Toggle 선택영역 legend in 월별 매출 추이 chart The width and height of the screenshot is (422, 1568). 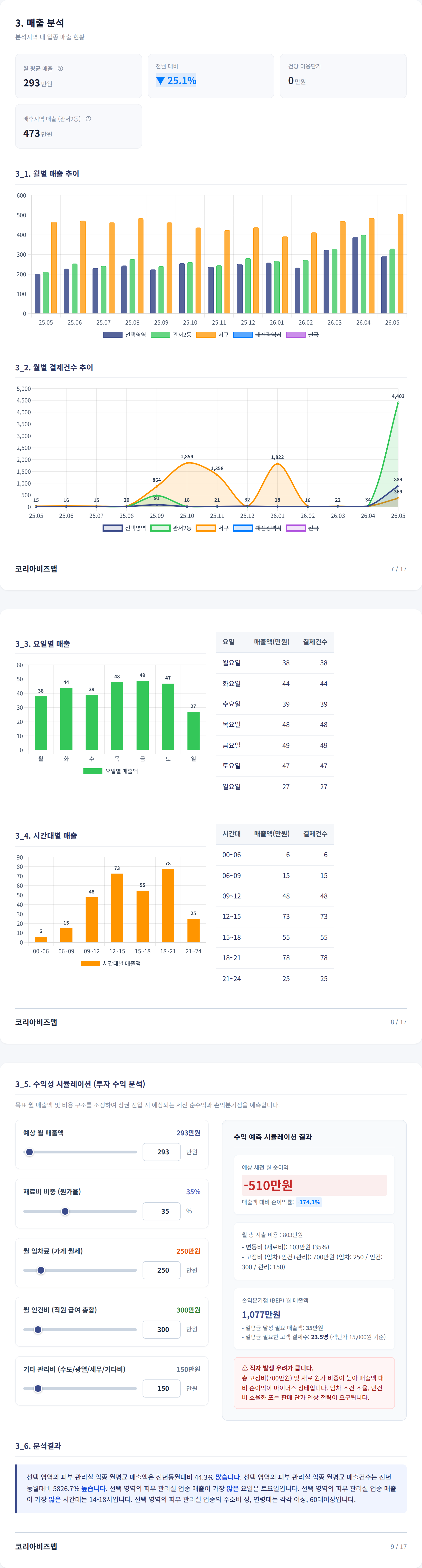point(124,335)
